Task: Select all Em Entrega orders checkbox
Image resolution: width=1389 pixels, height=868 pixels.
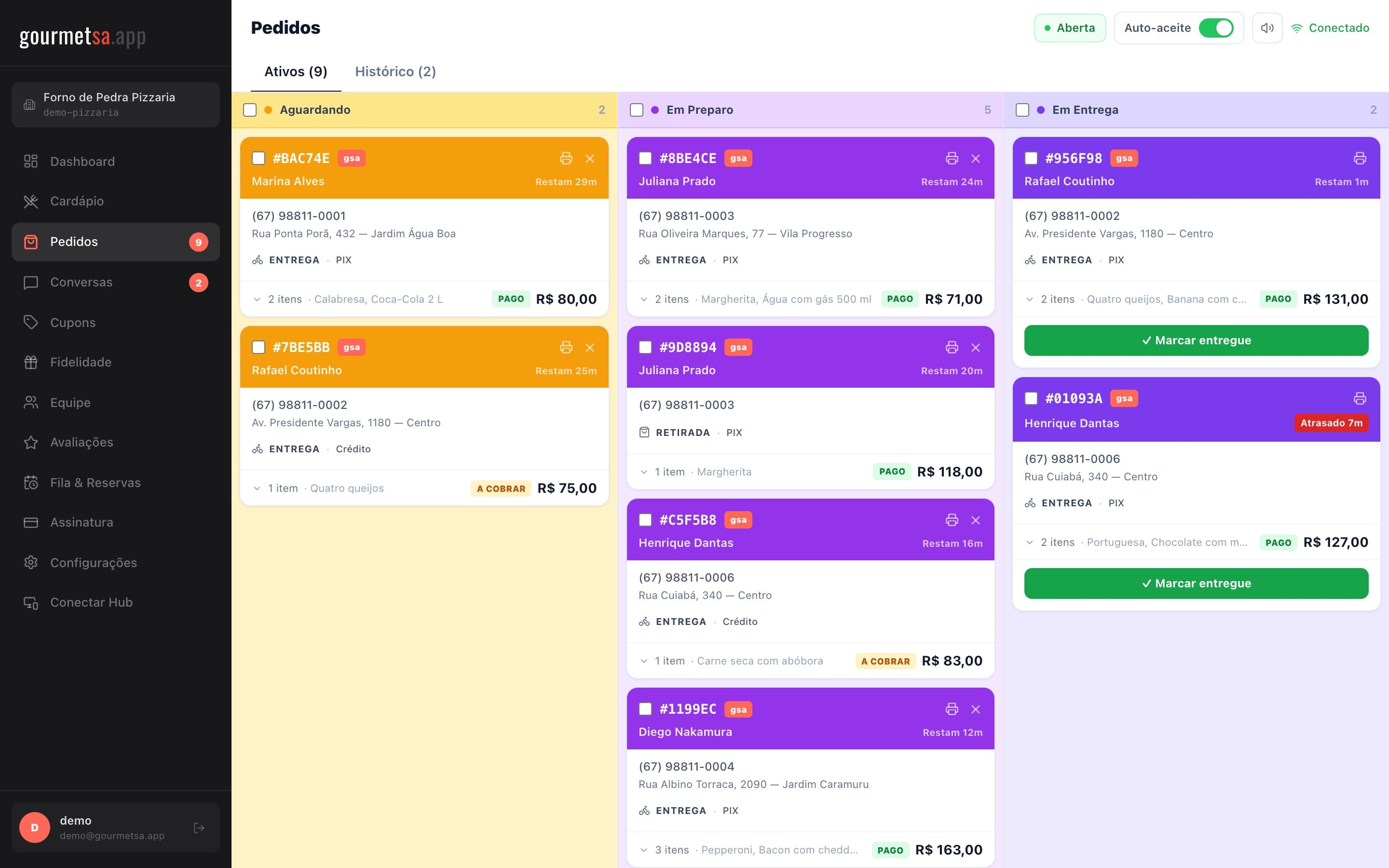Action: pyautogui.click(x=1022, y=109)
